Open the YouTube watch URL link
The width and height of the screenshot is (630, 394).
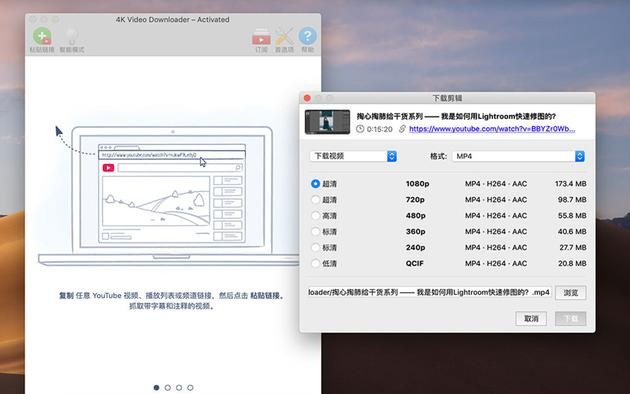click(x=492, y=129)
